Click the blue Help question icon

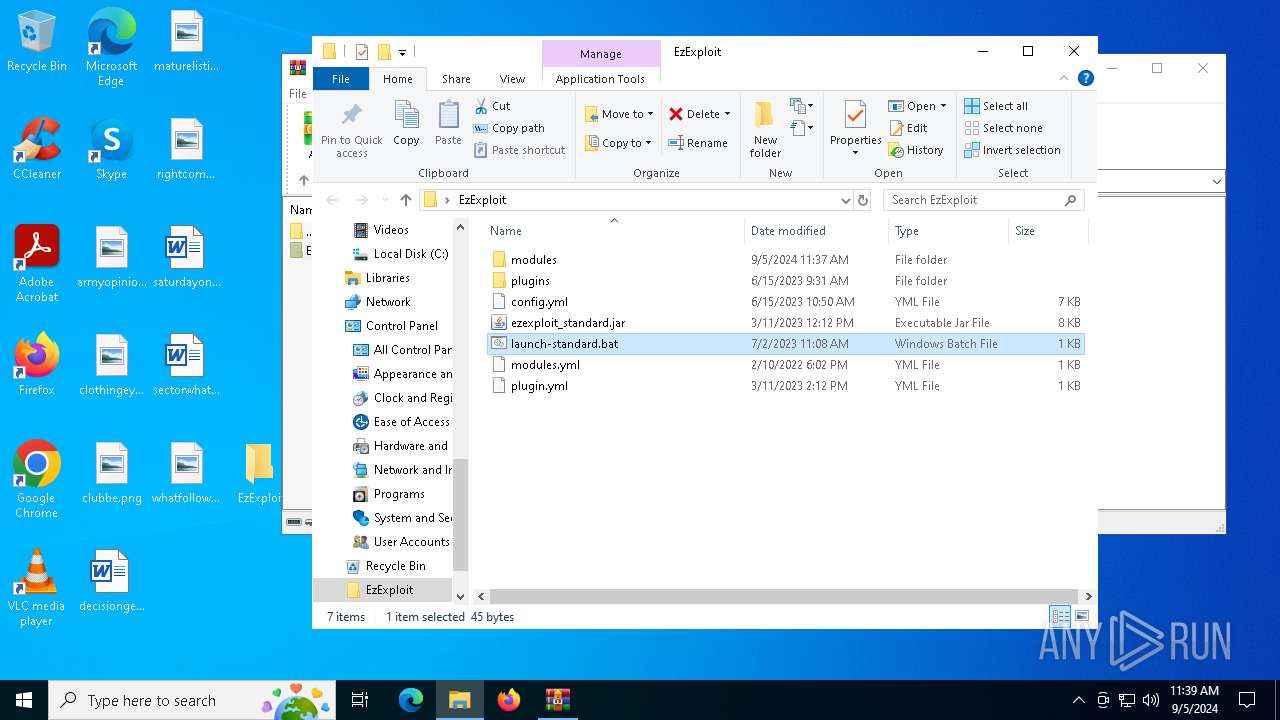[1085, 78]
